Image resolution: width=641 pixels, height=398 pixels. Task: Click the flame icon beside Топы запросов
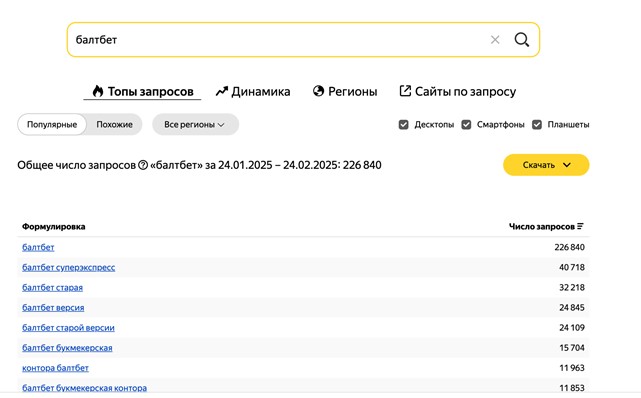[98, 91]
